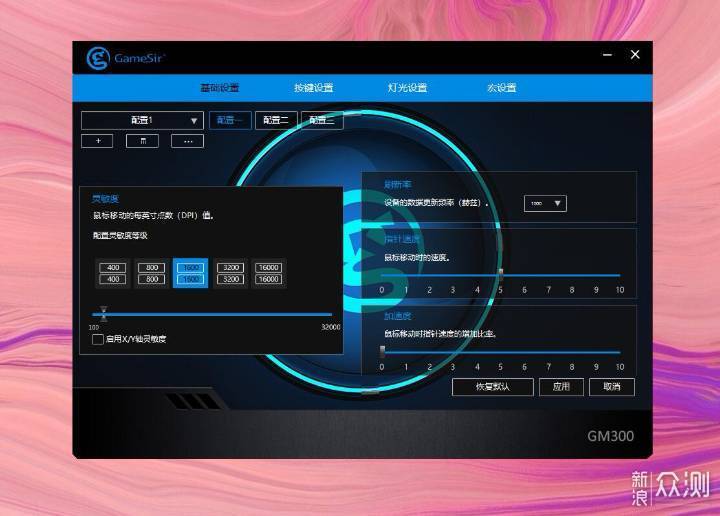Click the 恢复默认 restore defaults button

tap(493, 387)
